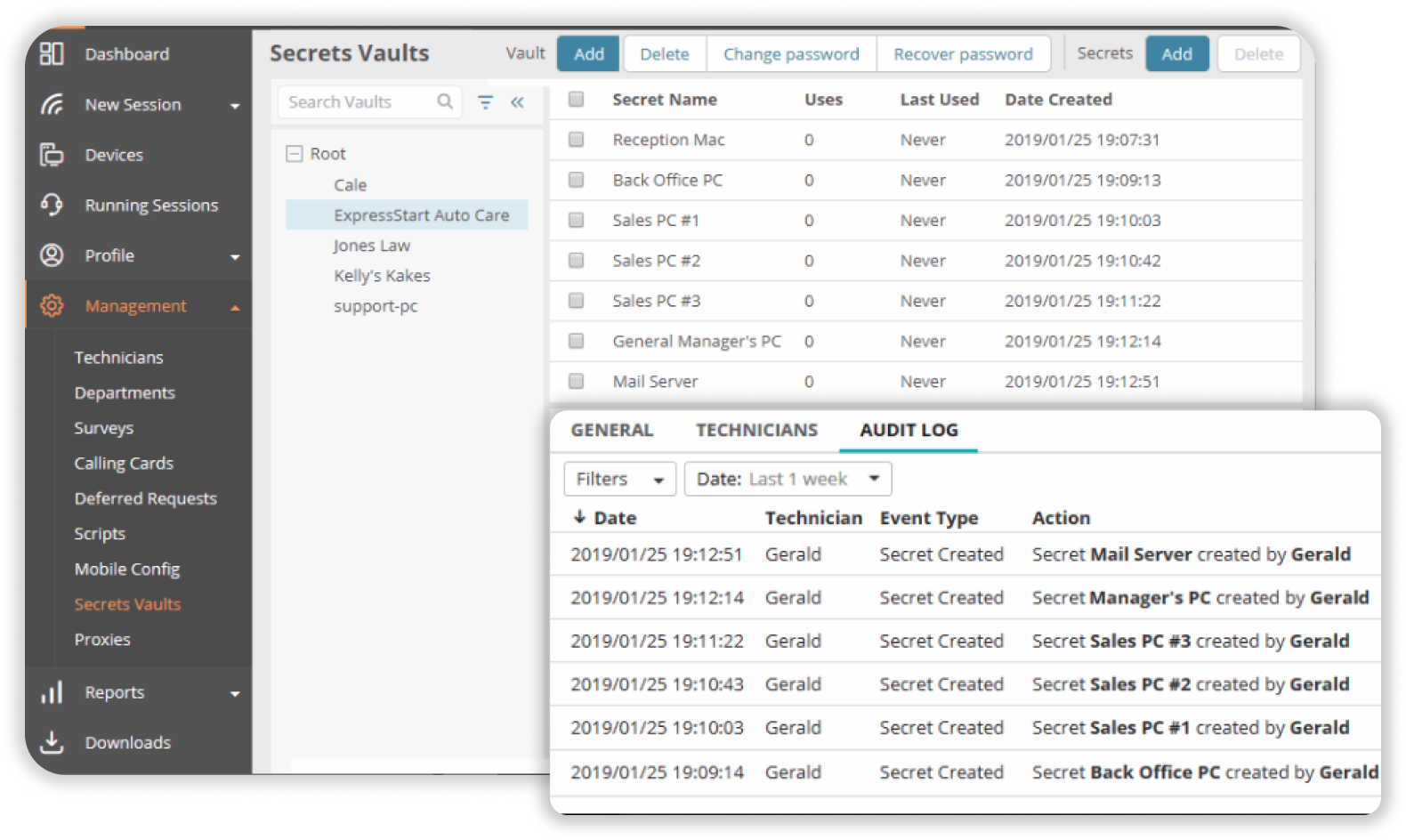Click the New Session signal icon
This screenshot has height=840, width=1406.
pos(52,104)
